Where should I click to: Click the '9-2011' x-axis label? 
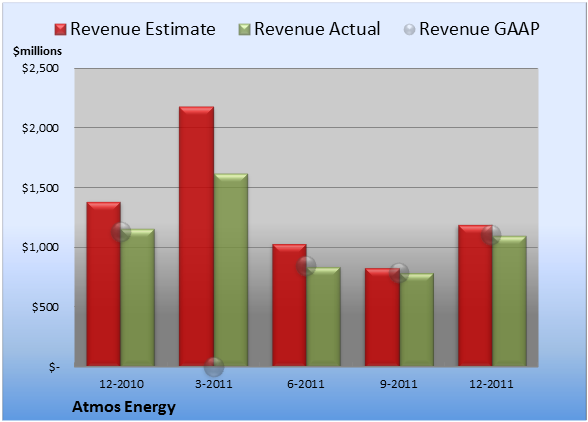point(399,384)
